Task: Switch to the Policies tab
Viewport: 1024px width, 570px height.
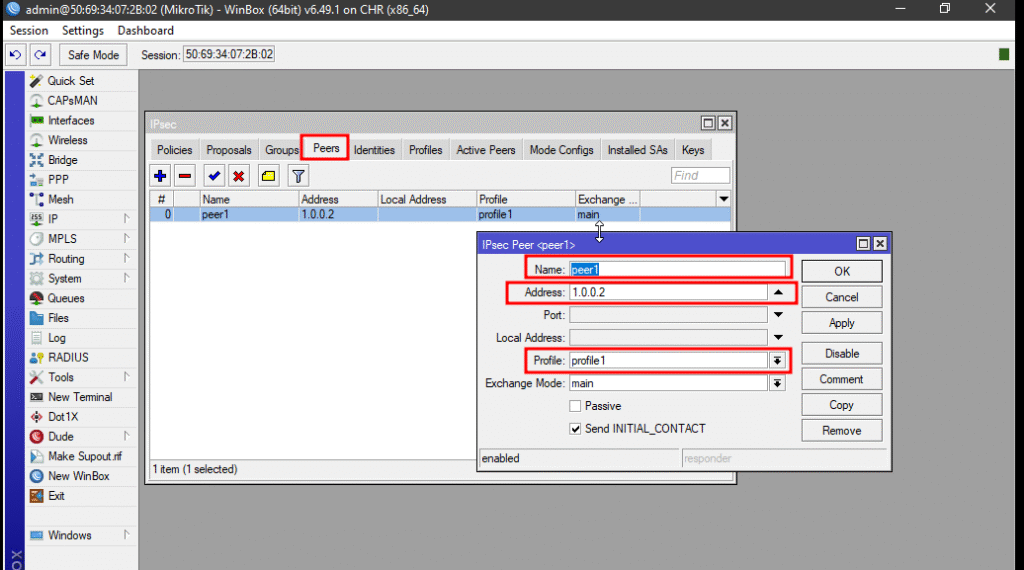Action: pos(174,150)
